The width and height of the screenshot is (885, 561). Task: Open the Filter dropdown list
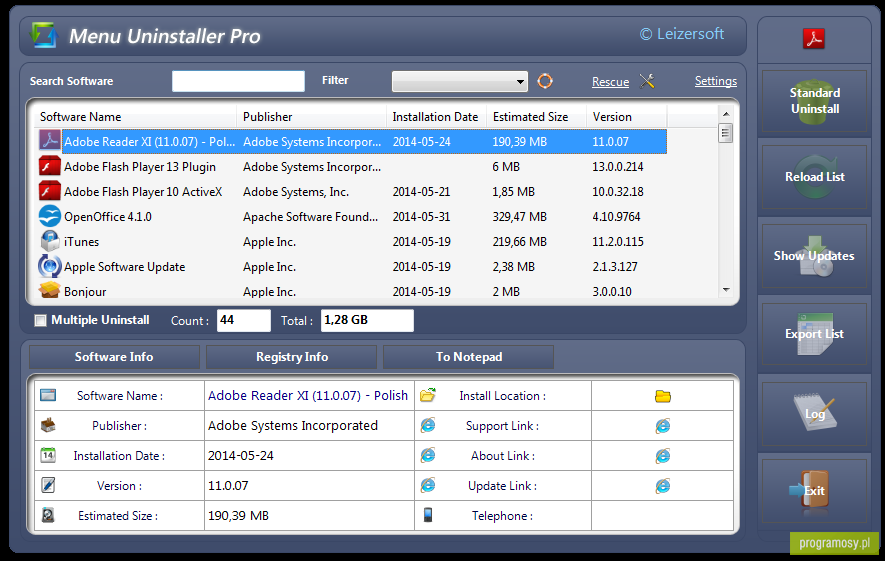(460, 81)
